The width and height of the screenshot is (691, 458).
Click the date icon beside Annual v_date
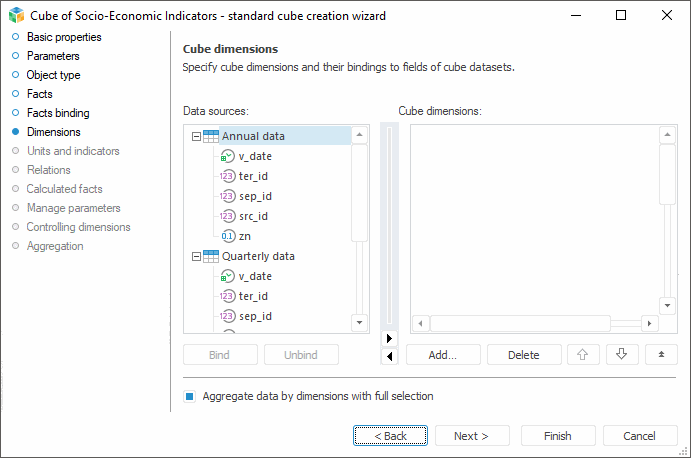(x=228, y=156)
